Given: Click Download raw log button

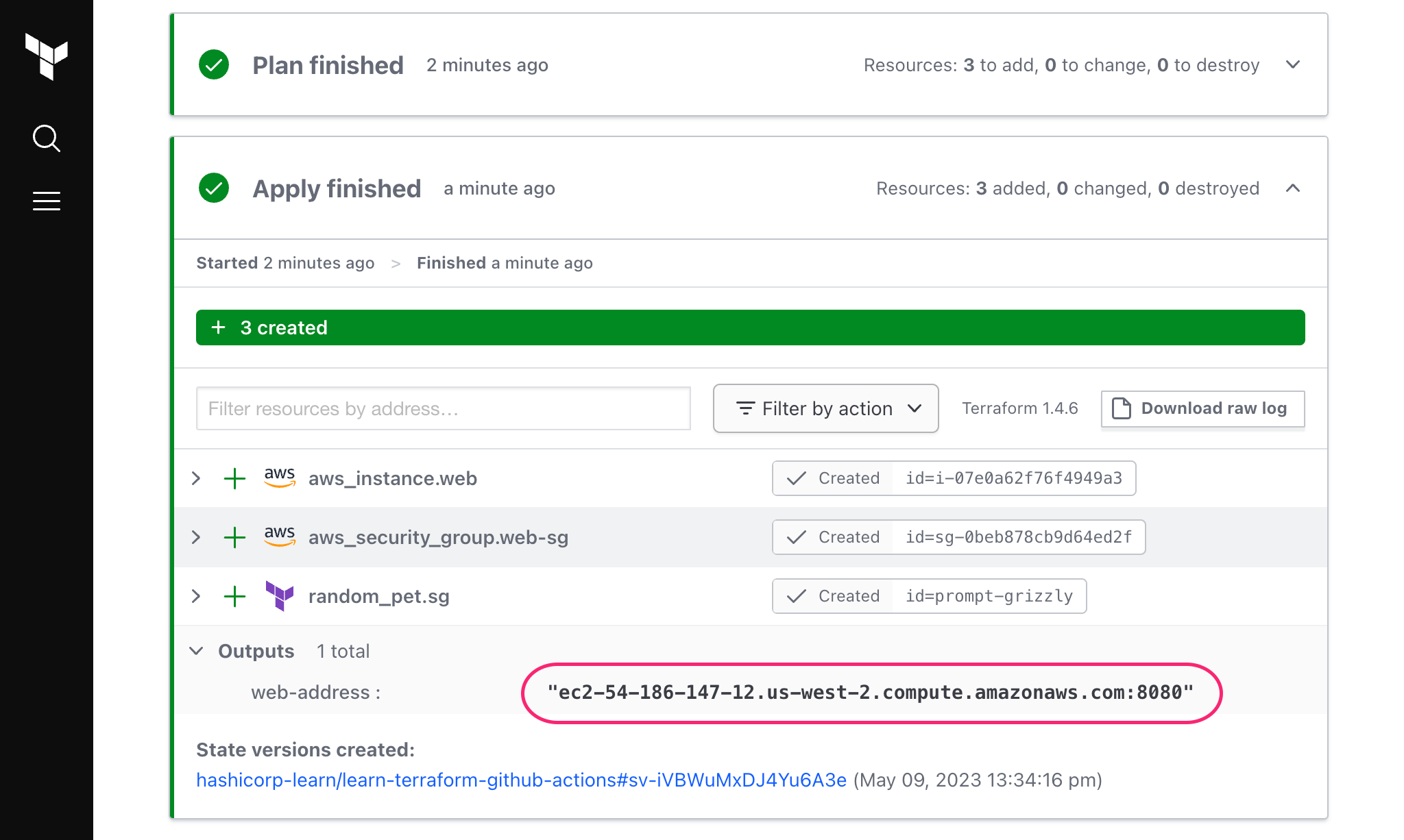Looking at the screenshot, I should [1202, 408].
